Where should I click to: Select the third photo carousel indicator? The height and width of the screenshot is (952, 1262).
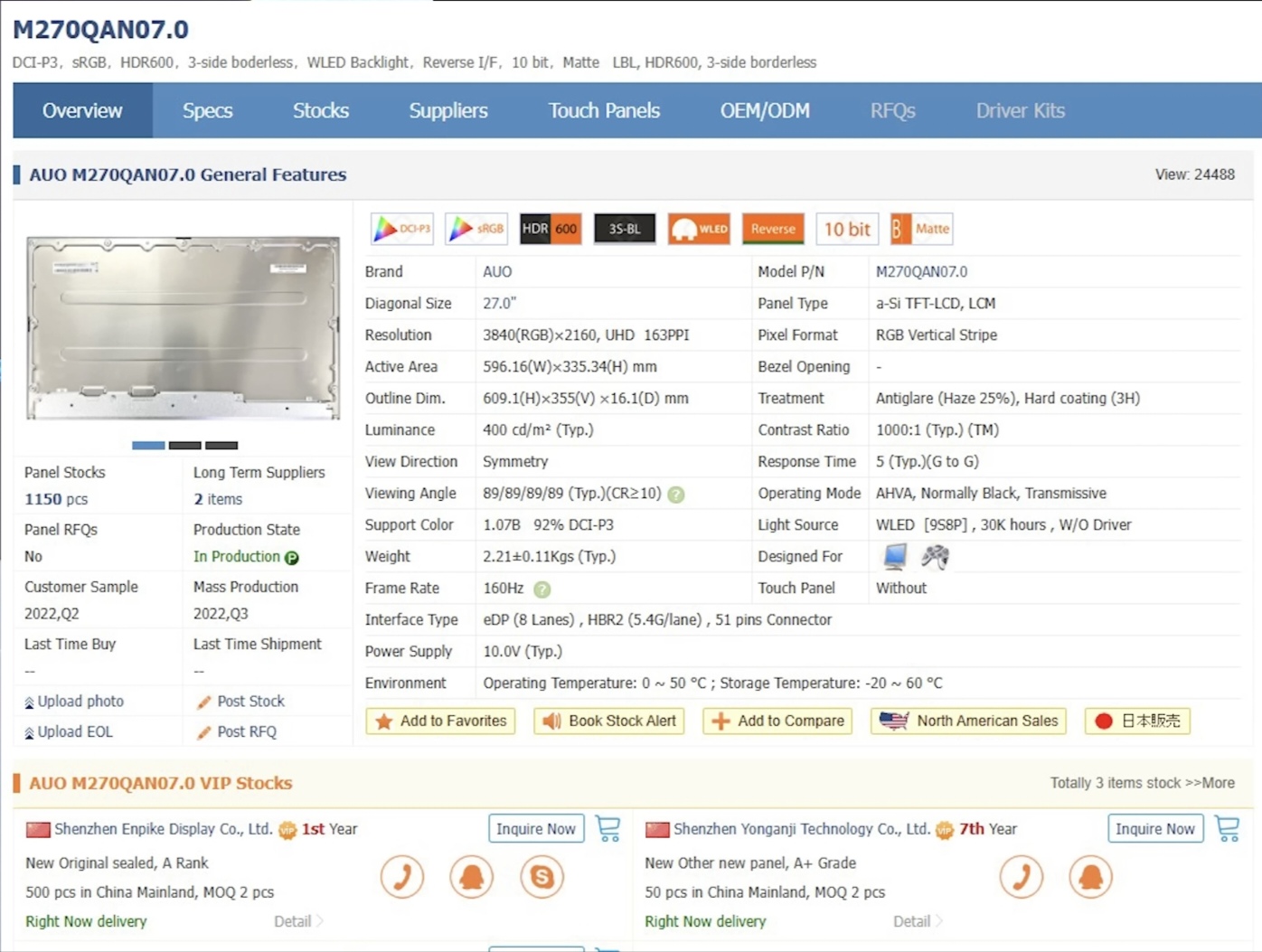[x=221, y=446]
